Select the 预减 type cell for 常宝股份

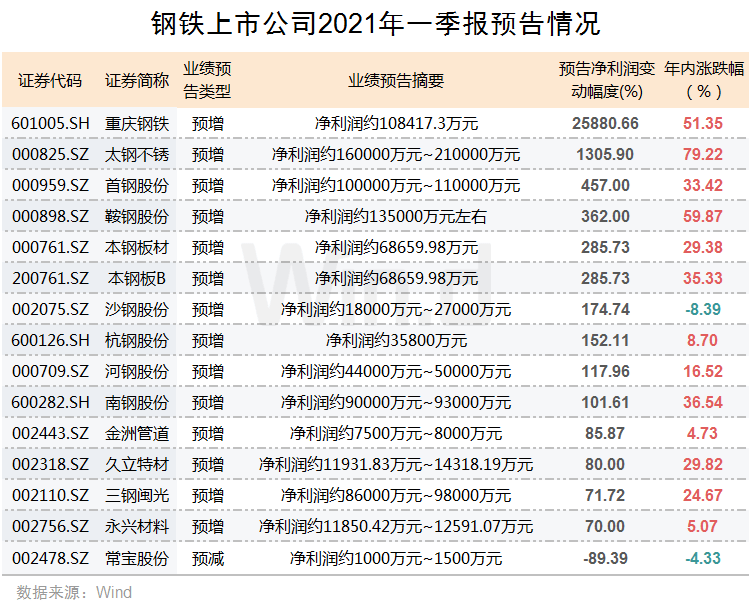click(x=209, y=558)
